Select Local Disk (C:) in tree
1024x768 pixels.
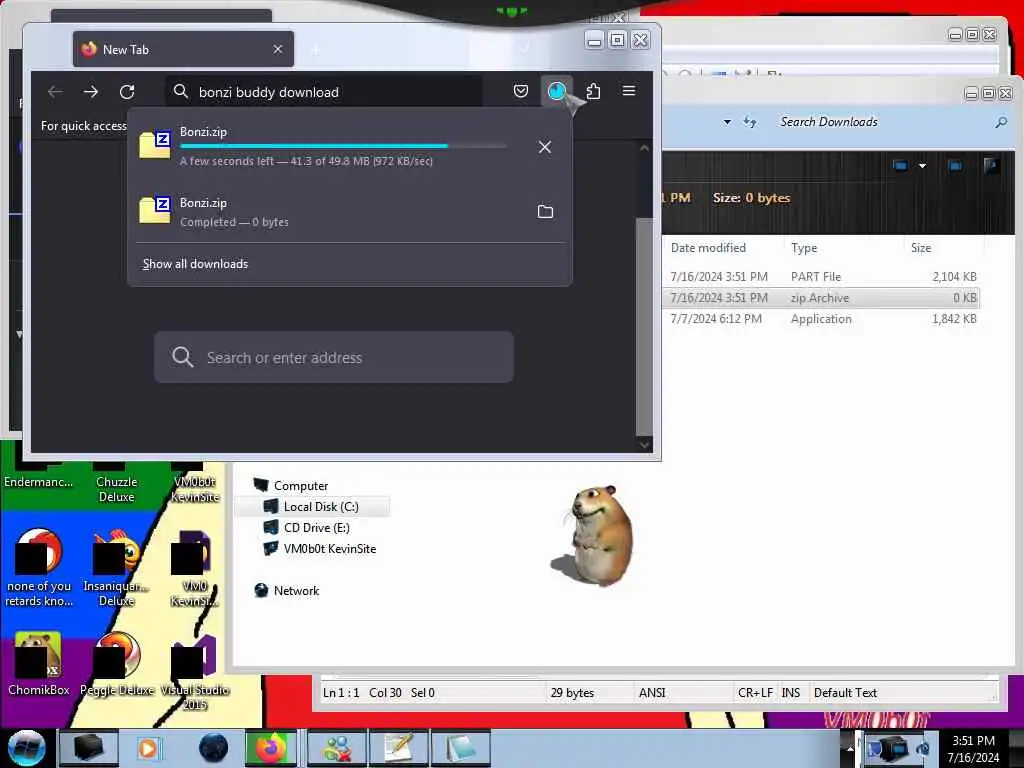point(311,507)
